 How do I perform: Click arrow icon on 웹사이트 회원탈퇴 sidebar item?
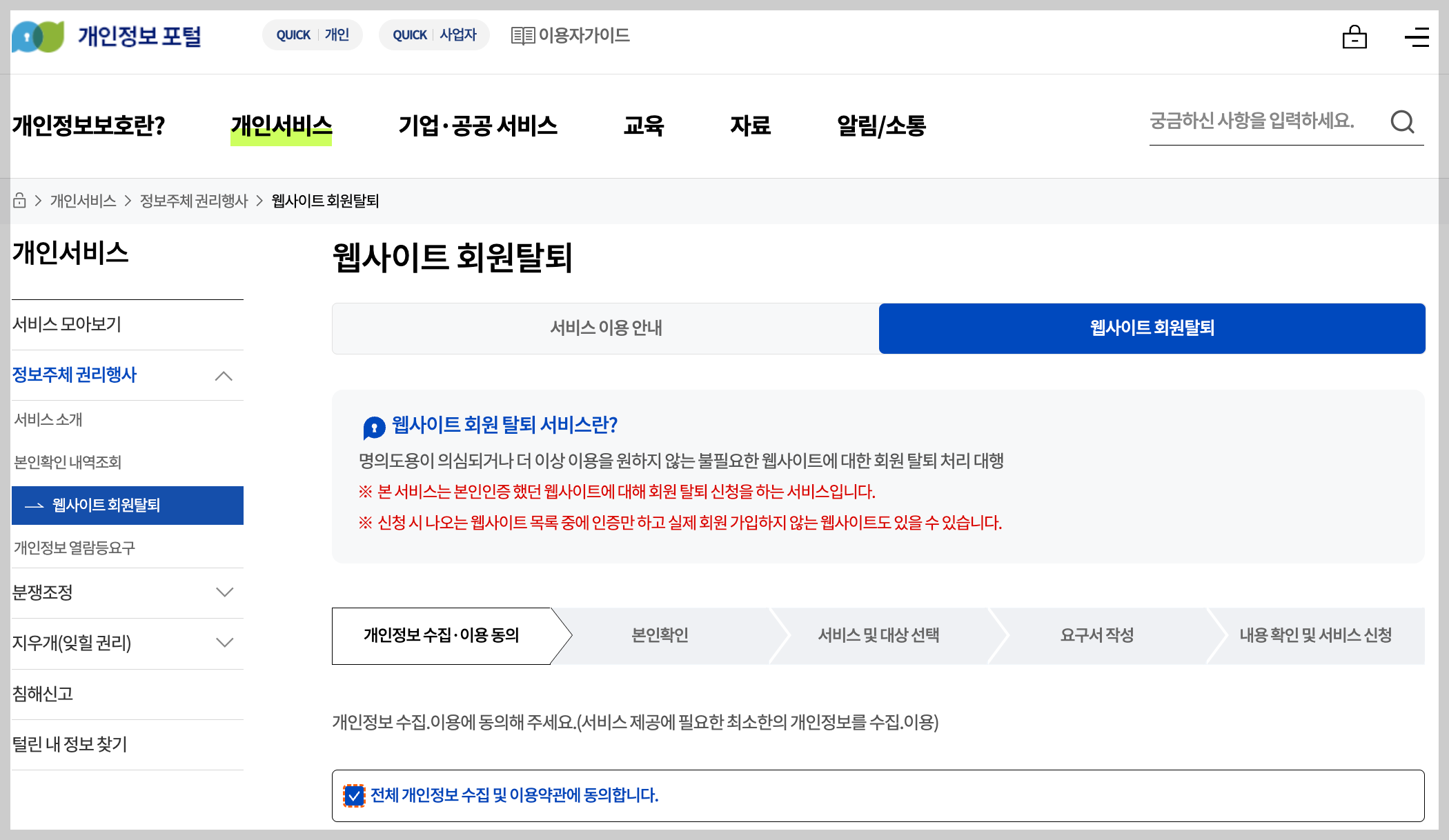tap(34, 506)
